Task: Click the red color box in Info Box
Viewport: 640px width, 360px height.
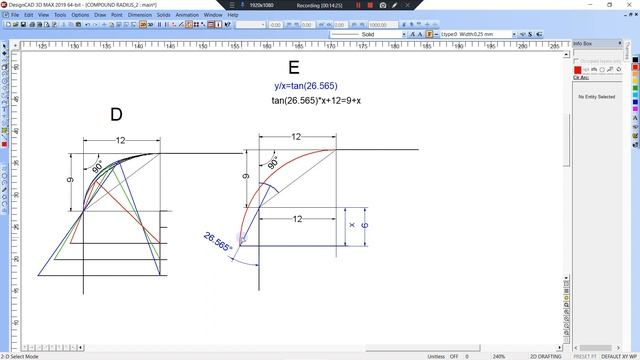Action: pyautogui.click(x=578, y=70)
